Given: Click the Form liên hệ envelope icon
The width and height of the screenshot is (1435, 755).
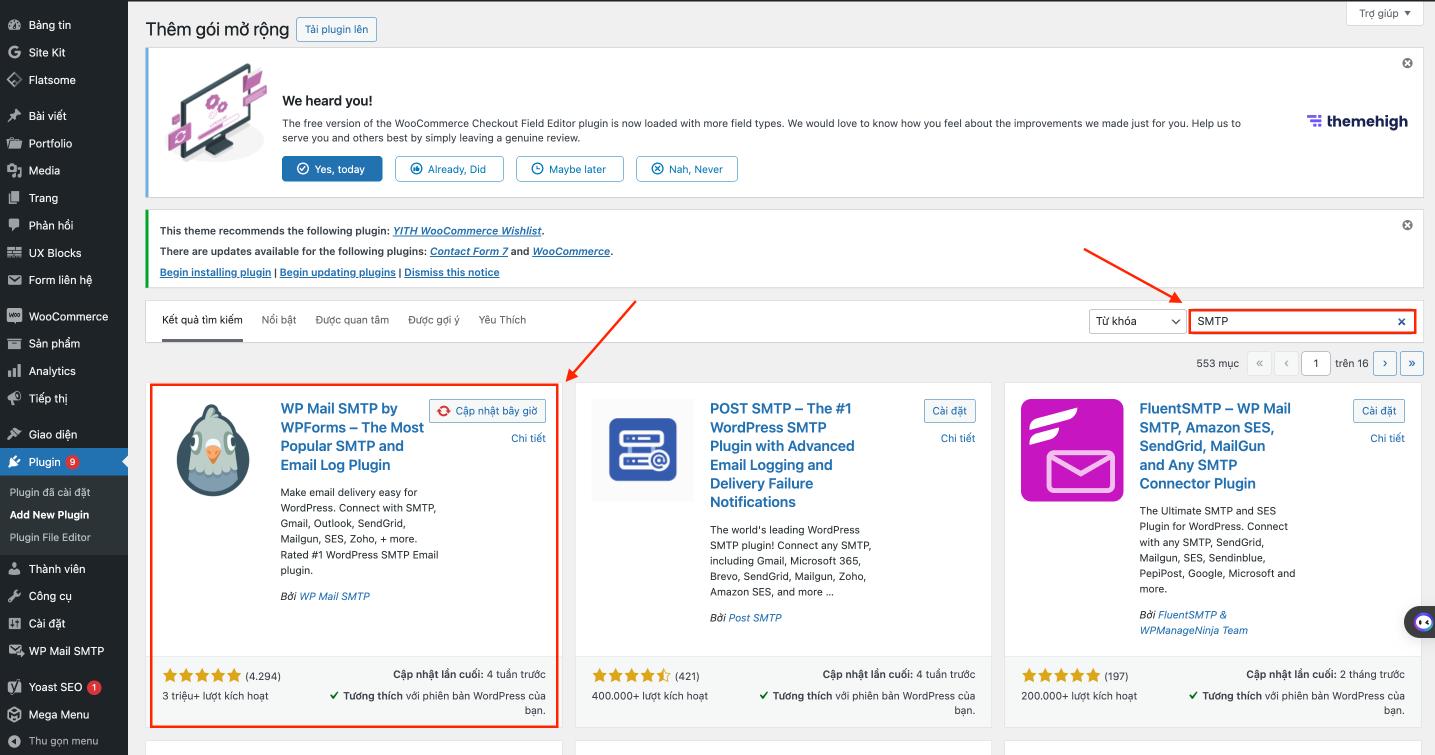Looking at the screenshot, I should tap(14, 280).
